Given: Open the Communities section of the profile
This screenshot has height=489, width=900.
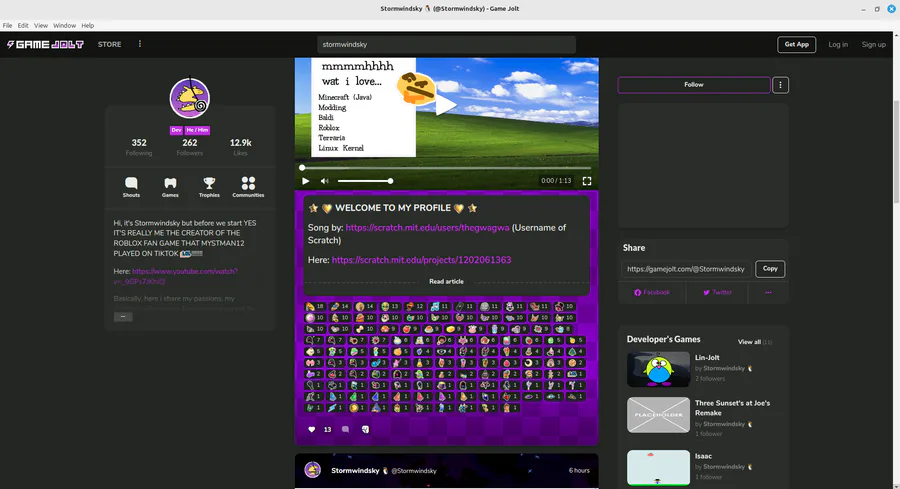Looking at the screenshot, I should [x=248, y=187].
